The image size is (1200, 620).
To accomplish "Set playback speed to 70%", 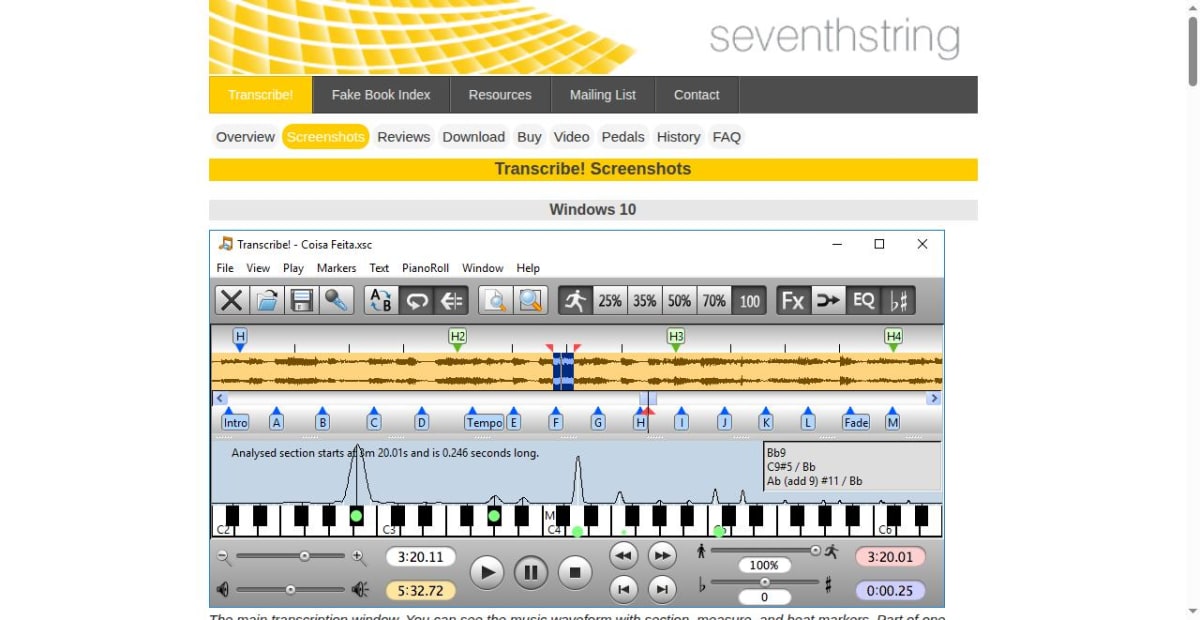I will click(715, 300).
